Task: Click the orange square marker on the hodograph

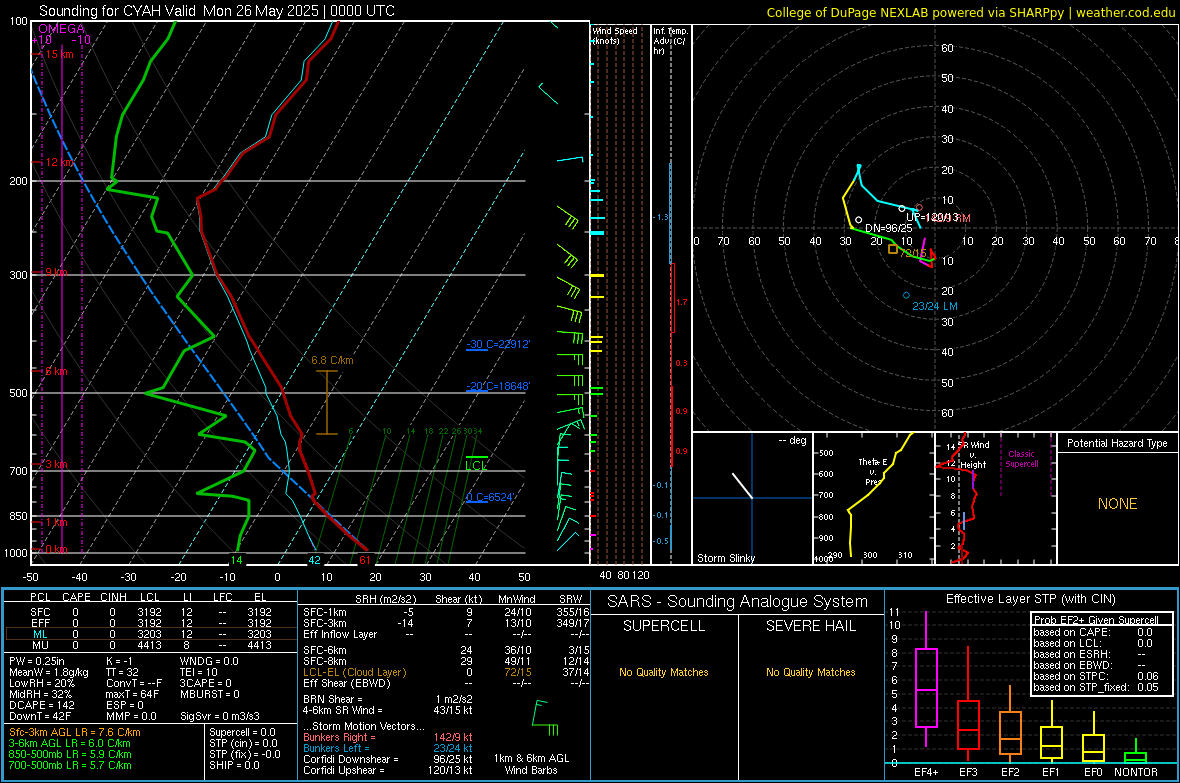Action: tap(893, 249)
